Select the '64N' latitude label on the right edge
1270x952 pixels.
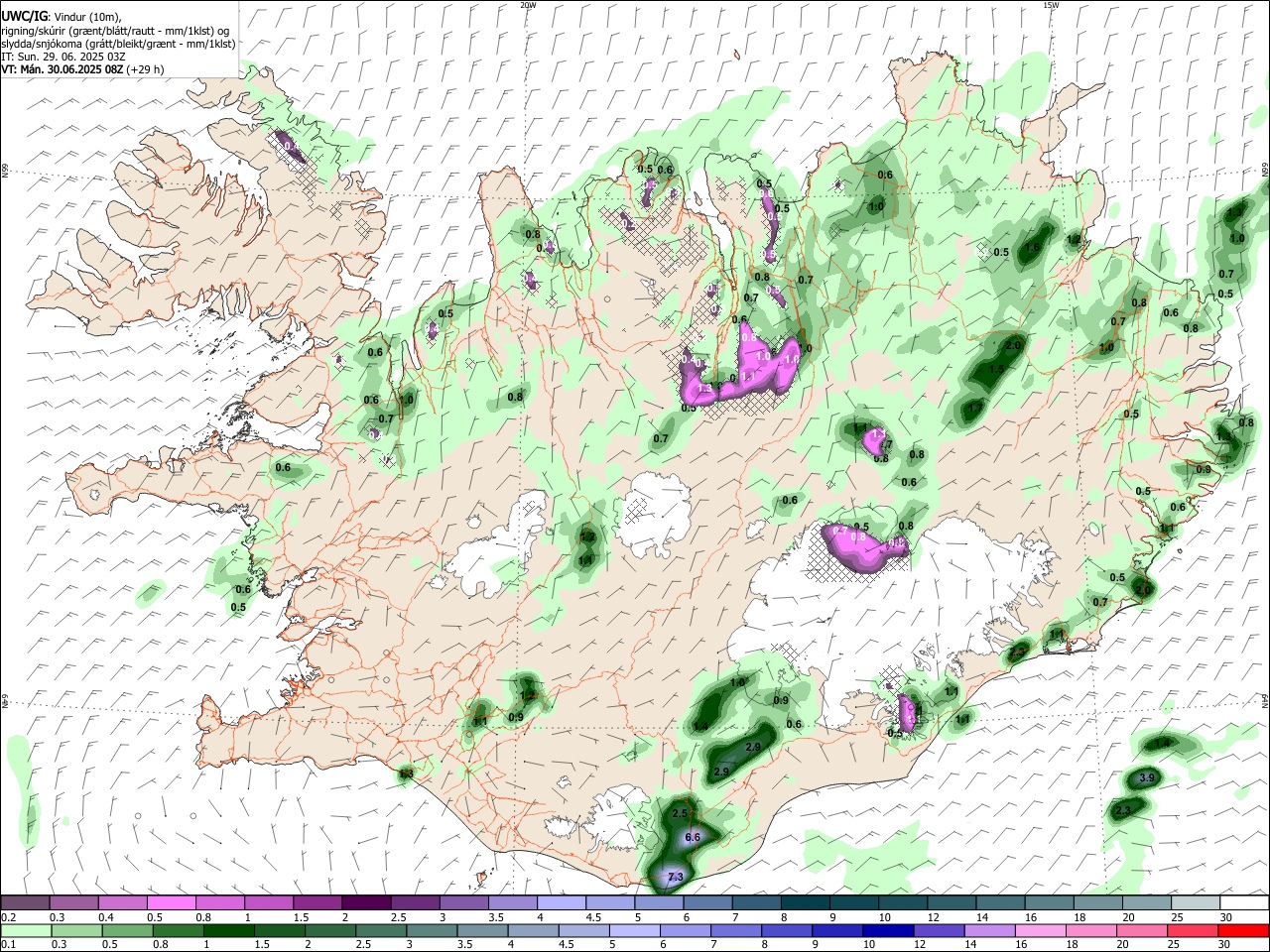(1265, 702)
